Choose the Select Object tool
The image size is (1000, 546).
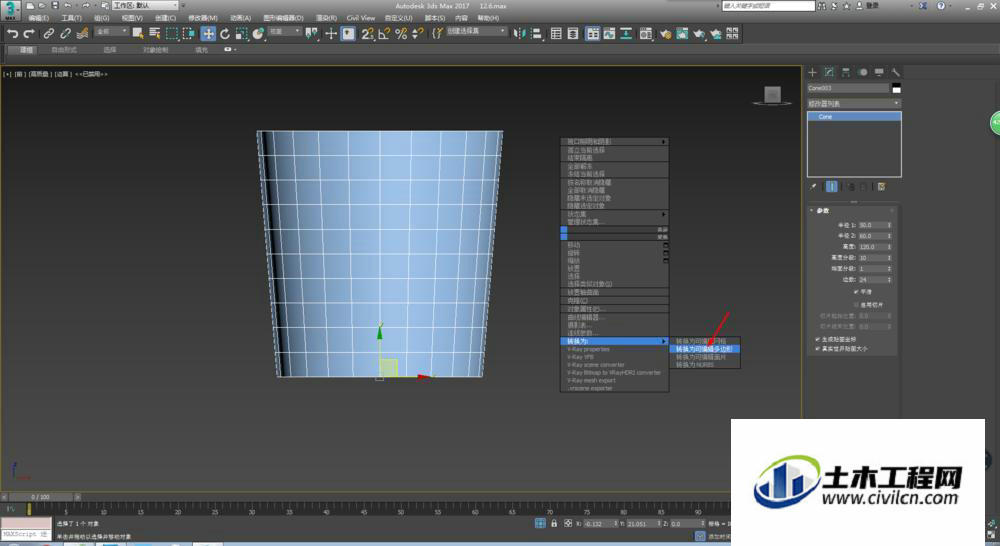click(x=138, y=34)
